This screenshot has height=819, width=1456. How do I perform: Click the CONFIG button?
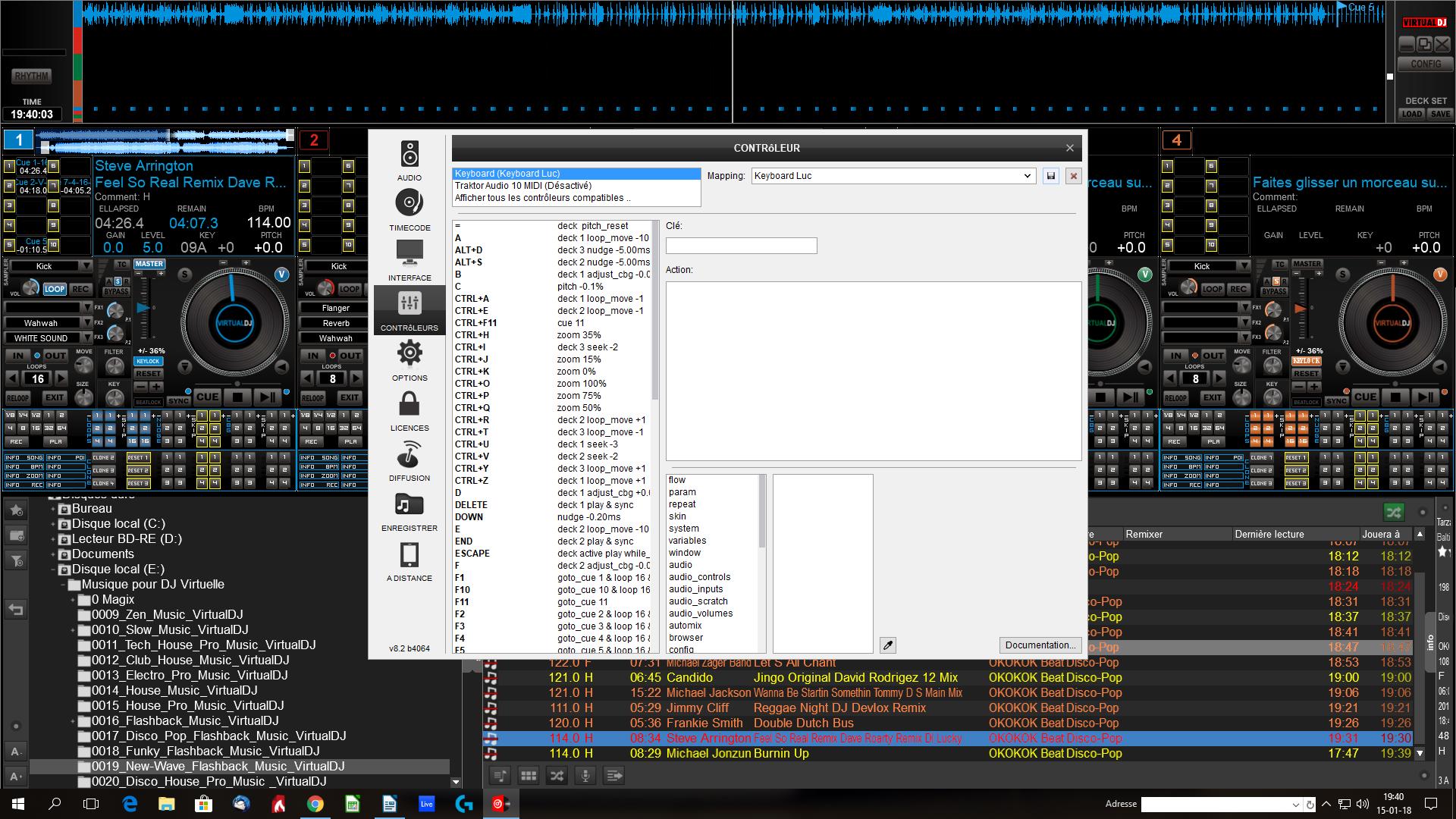tap(1426, 64)
